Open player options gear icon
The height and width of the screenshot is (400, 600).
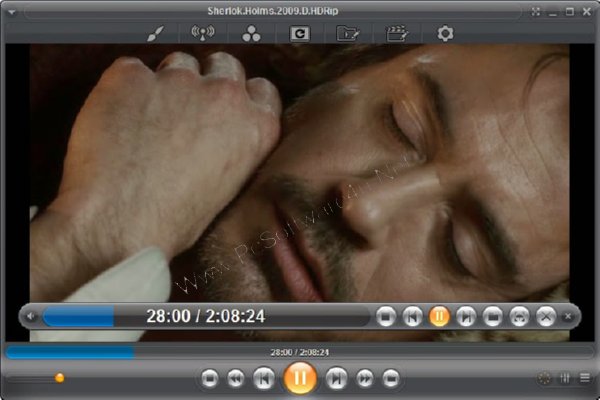click(445, 33)
